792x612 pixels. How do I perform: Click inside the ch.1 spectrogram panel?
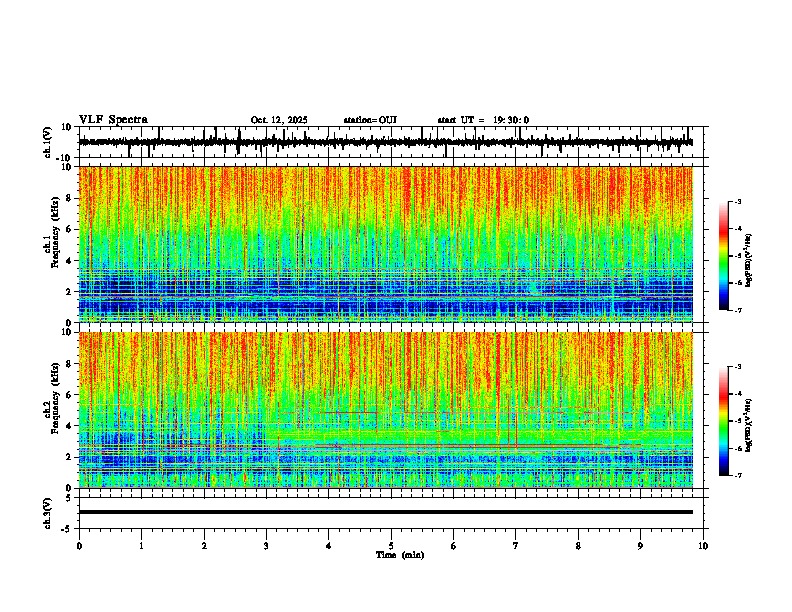(386, 244)
